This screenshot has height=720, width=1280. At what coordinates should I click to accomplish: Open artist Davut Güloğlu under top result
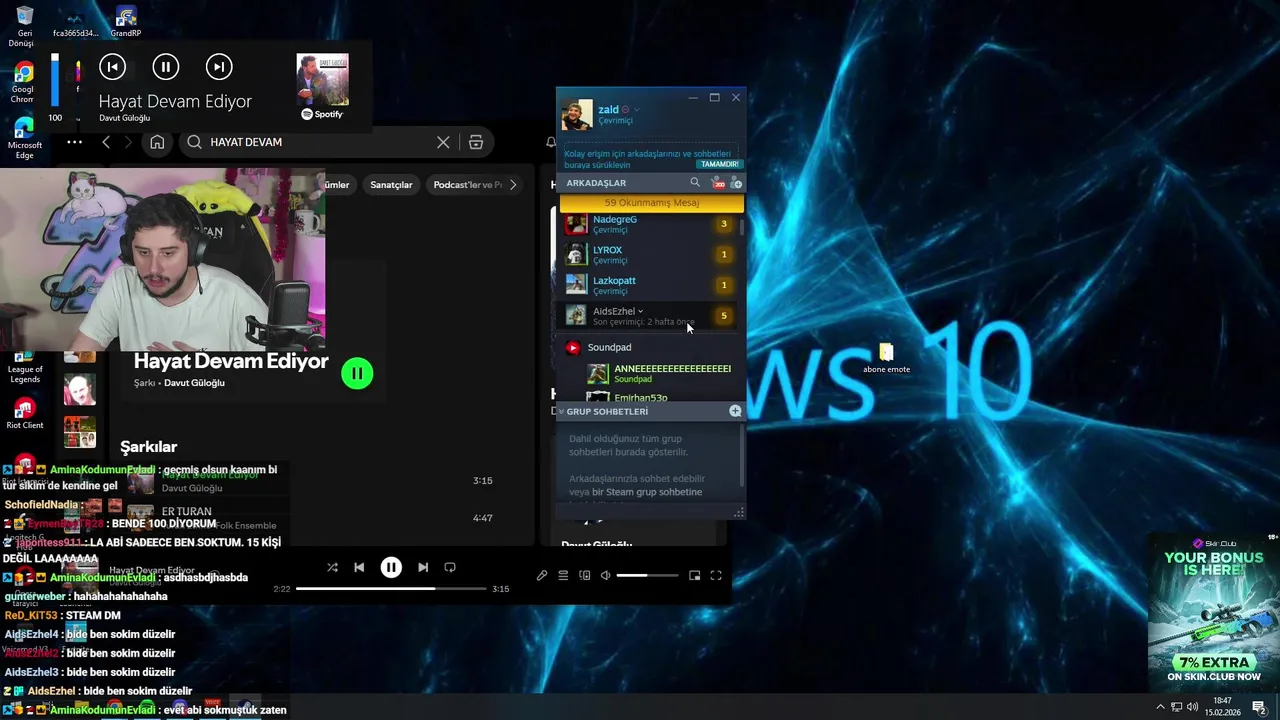[194, 383]
